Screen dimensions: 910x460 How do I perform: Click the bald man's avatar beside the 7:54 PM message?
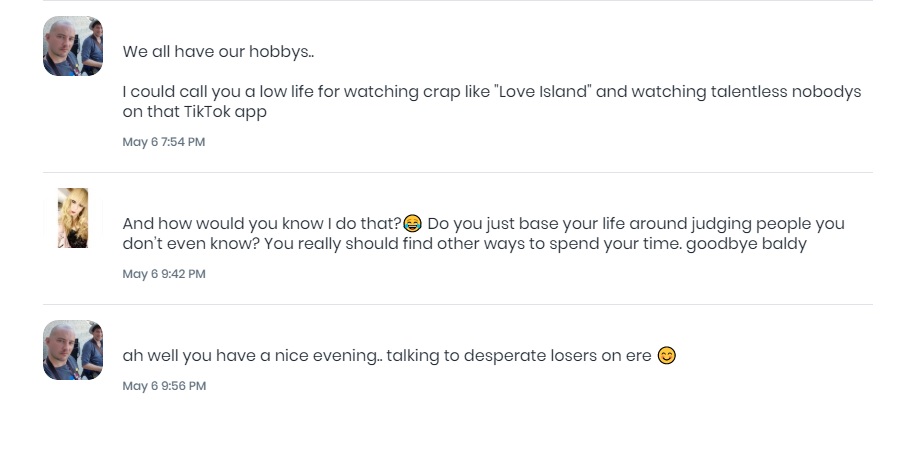point(73,46)
